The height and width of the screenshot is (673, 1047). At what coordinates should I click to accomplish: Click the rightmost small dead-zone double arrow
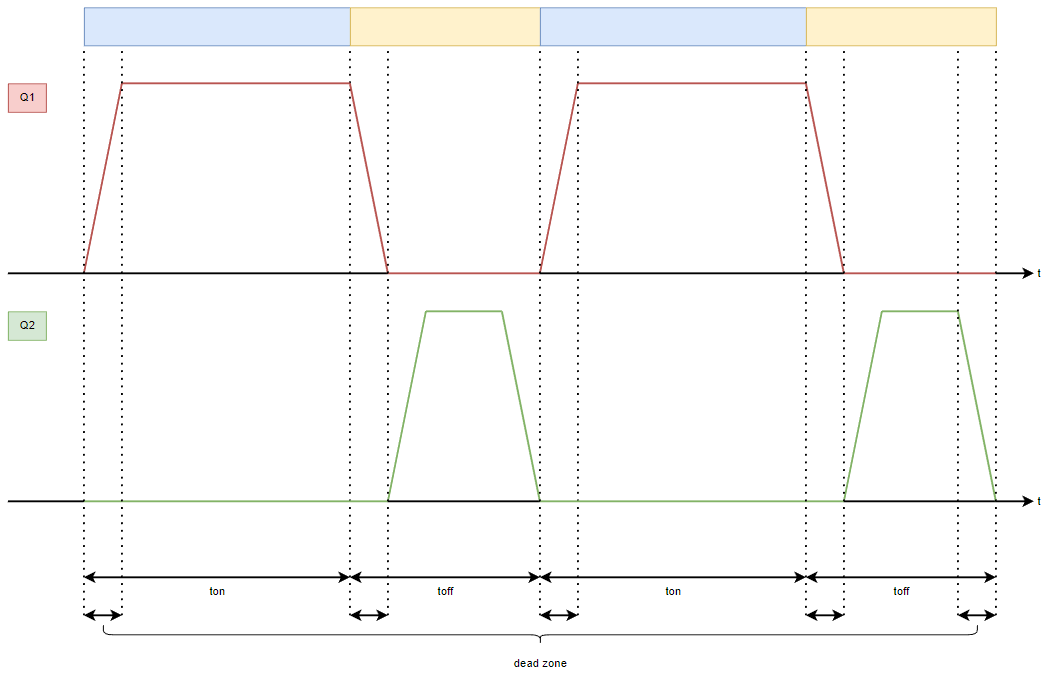click(x=977, y=615)
